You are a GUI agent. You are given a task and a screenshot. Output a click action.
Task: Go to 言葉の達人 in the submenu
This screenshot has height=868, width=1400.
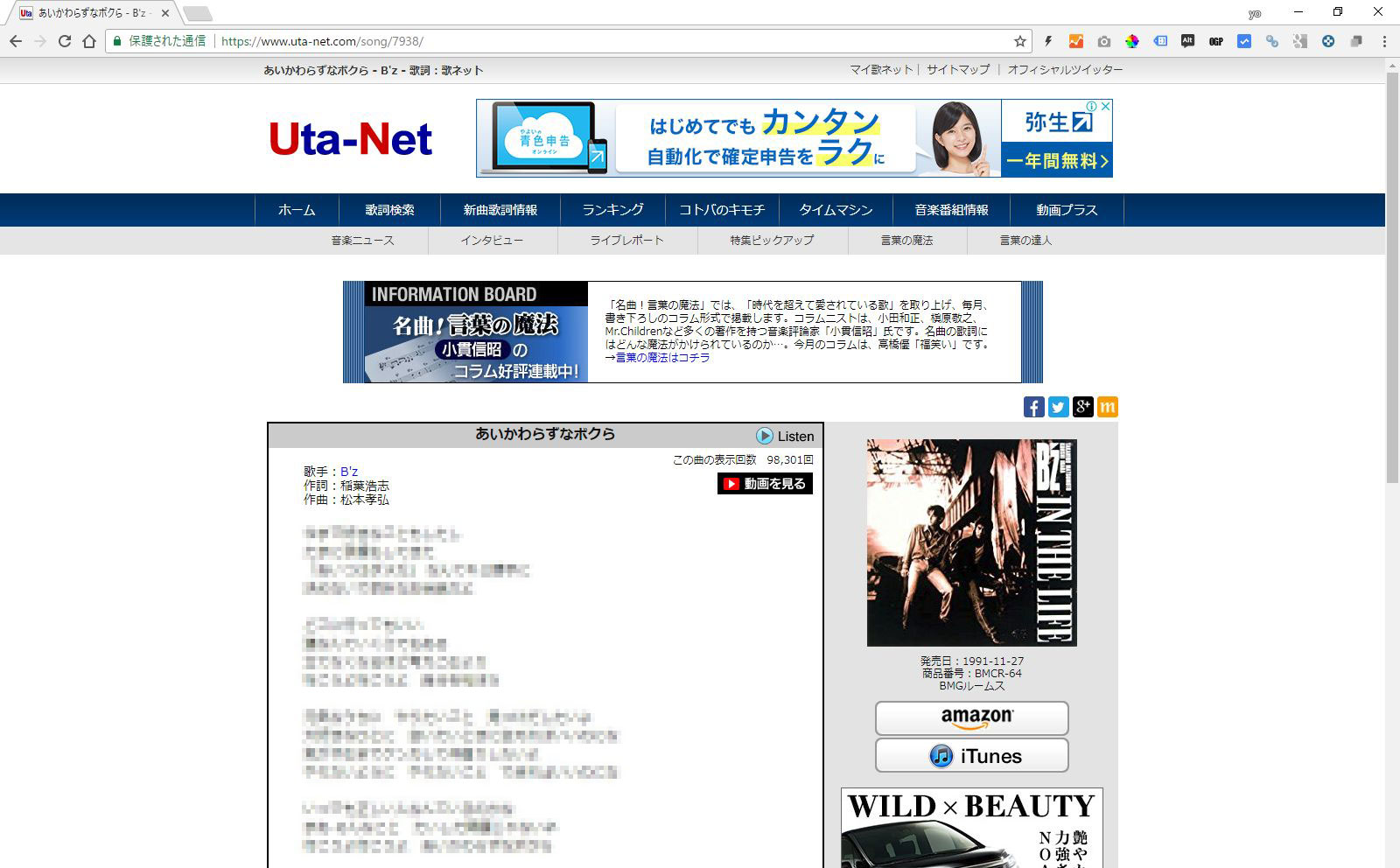pos(1025,240)
